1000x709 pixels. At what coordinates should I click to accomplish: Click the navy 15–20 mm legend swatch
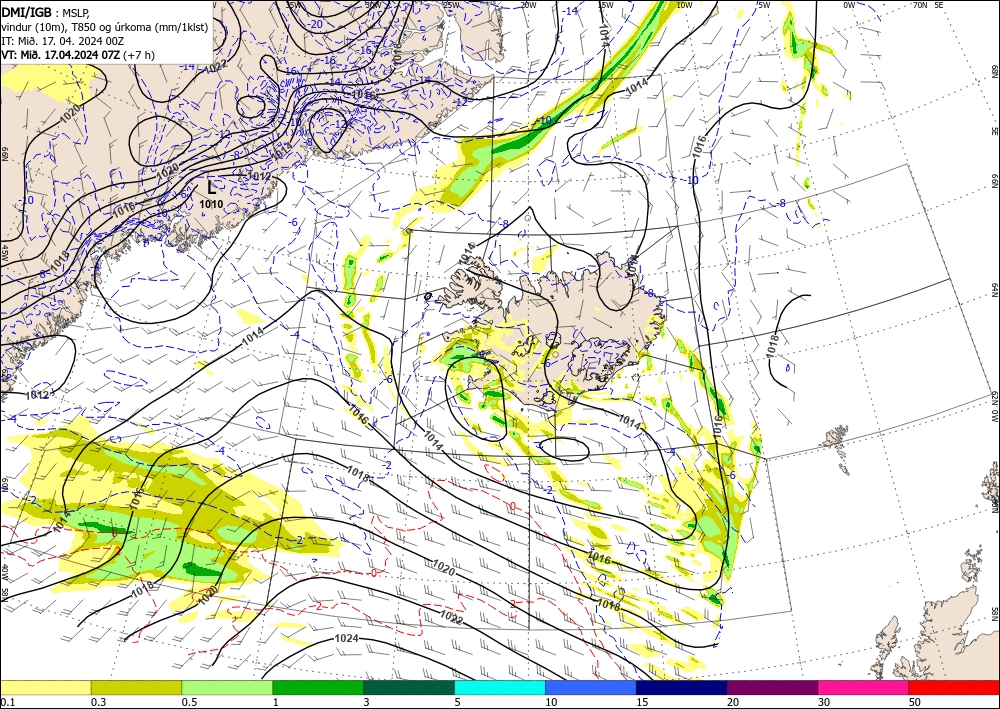click(682, 687)
